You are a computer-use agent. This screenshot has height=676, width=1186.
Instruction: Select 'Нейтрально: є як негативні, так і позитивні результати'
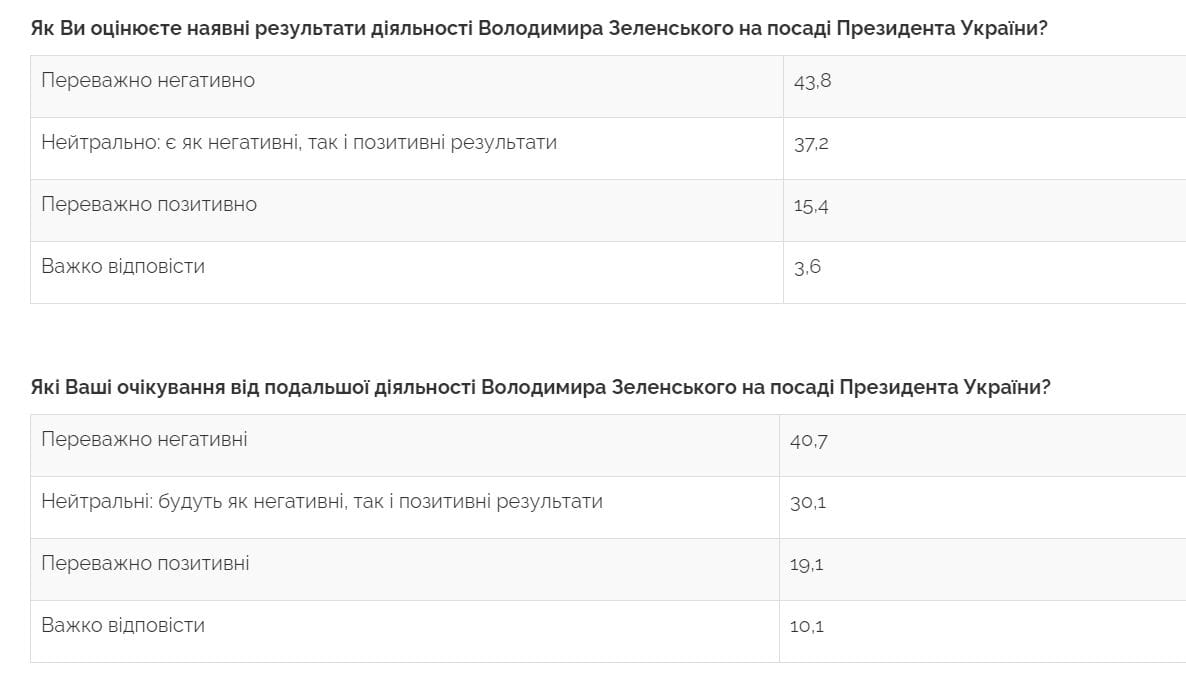click(299, 142)
